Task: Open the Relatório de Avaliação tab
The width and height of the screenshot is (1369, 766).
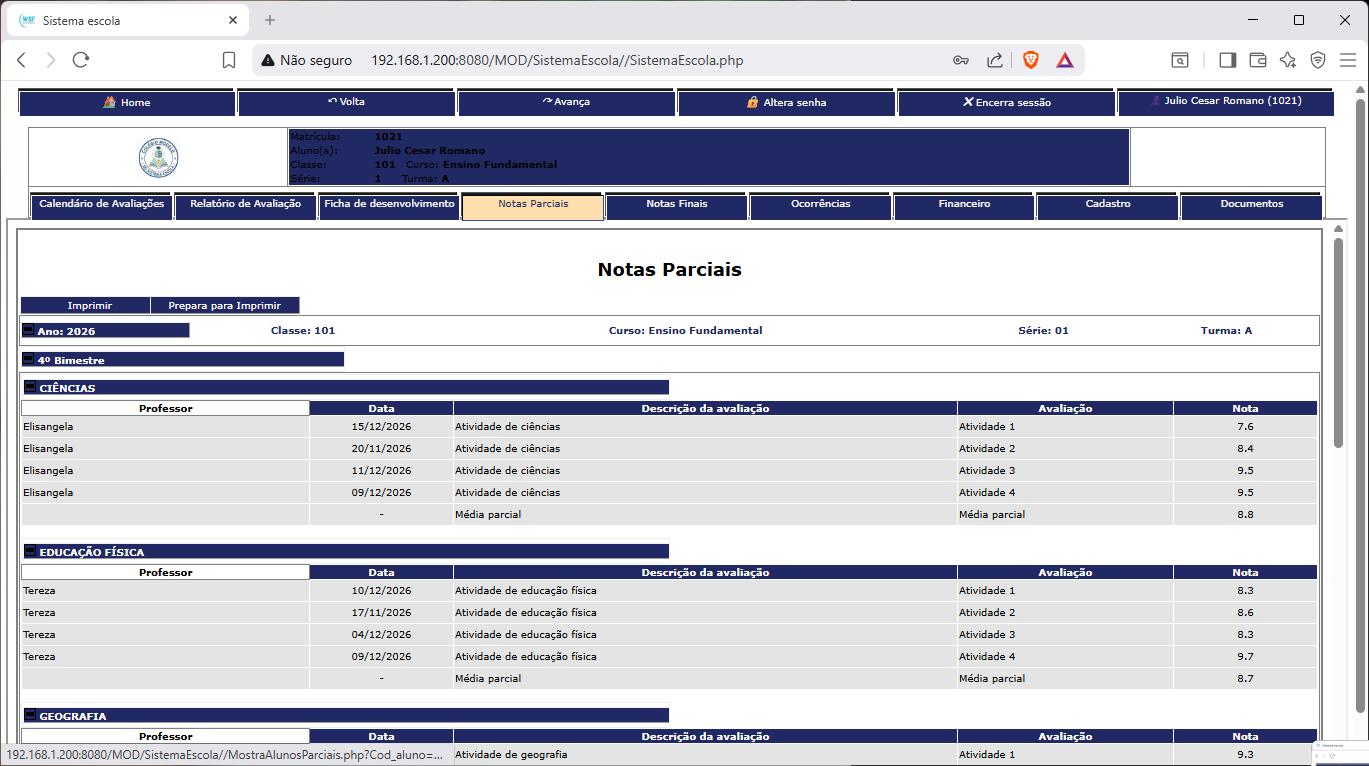Action: (245, 205)
